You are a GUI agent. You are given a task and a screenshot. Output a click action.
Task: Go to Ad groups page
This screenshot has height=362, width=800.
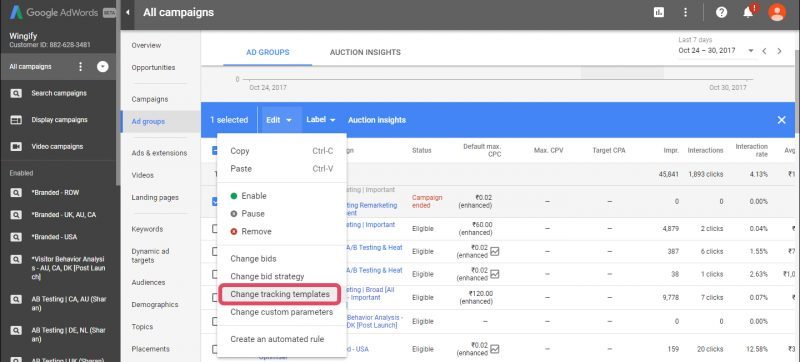[148, 122]
